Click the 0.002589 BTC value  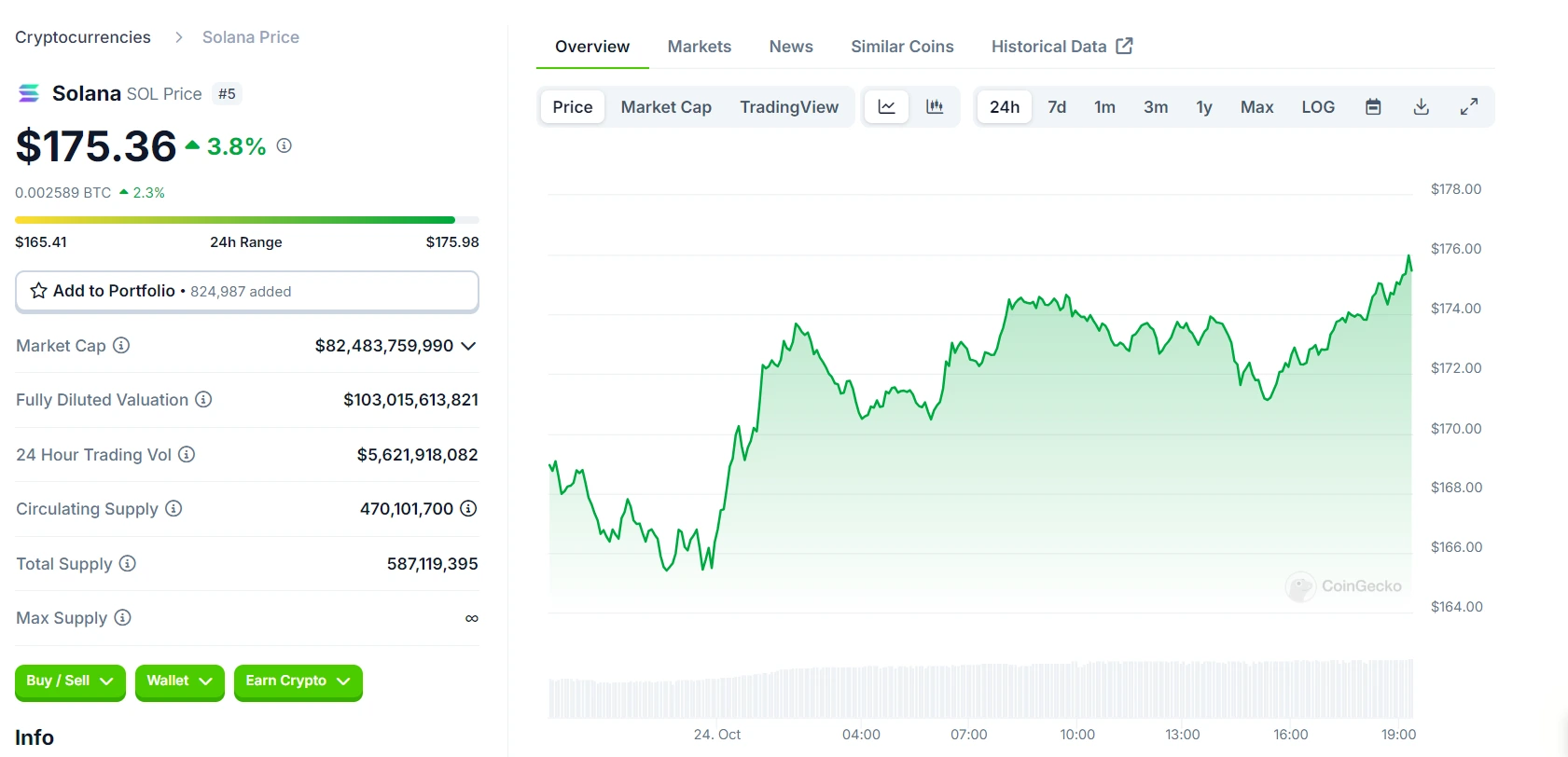(x=62, y=192)
